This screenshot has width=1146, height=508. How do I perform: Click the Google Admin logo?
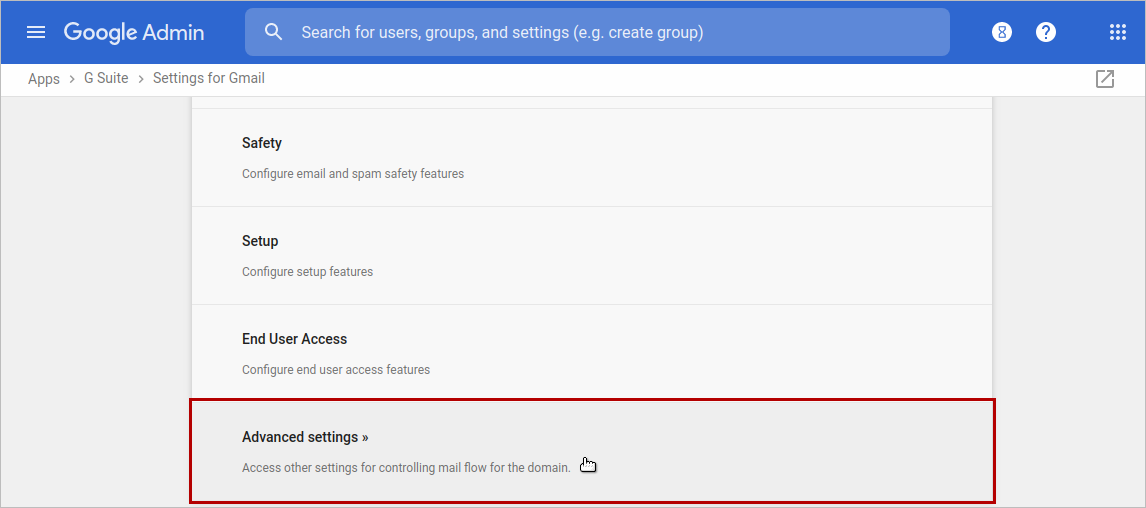coord(134,32)
